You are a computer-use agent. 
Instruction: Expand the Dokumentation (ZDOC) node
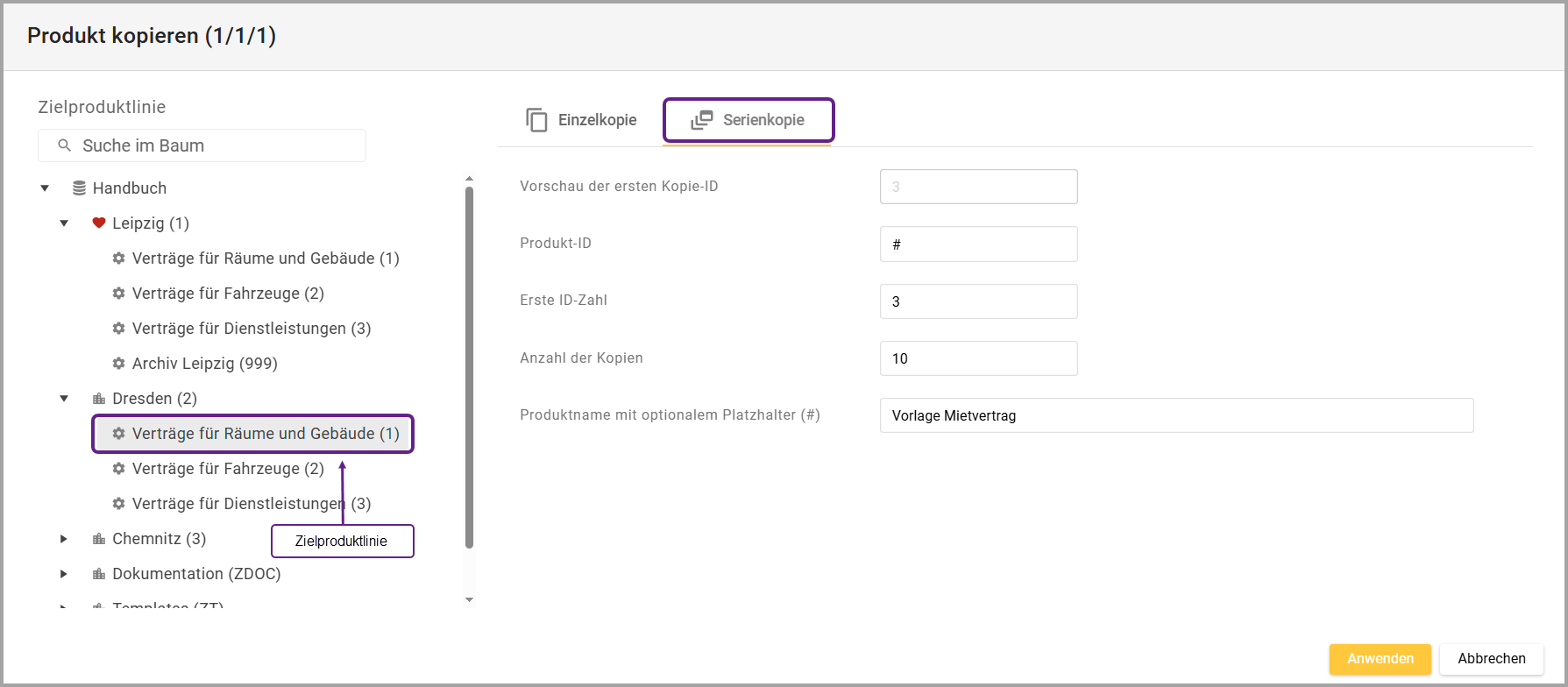point(64,574)
